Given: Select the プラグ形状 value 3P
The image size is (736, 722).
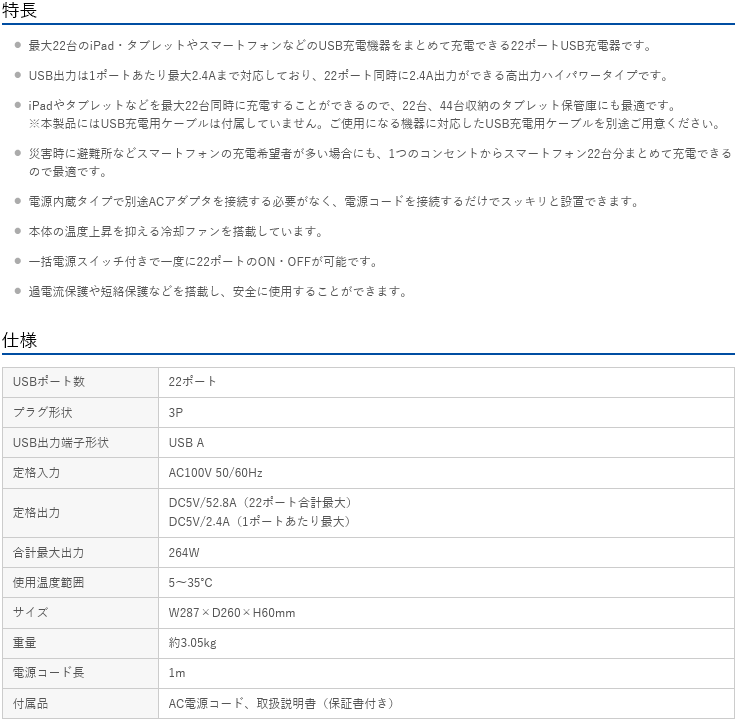Looking at the screenshot, I should (176, 412).
